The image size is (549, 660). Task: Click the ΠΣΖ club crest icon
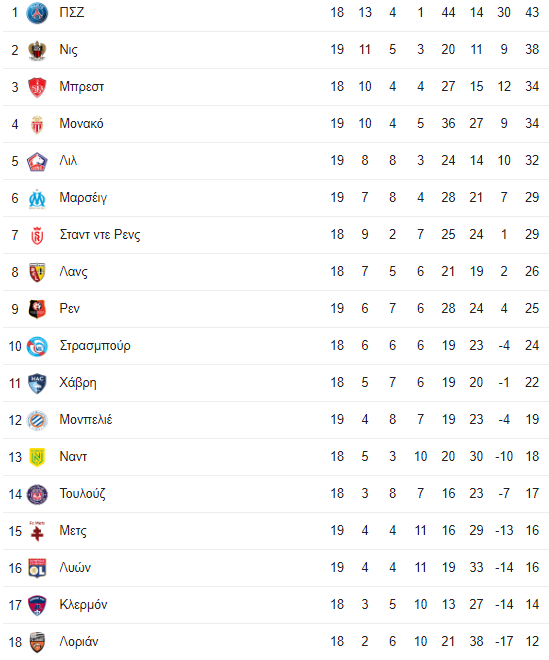37,13
